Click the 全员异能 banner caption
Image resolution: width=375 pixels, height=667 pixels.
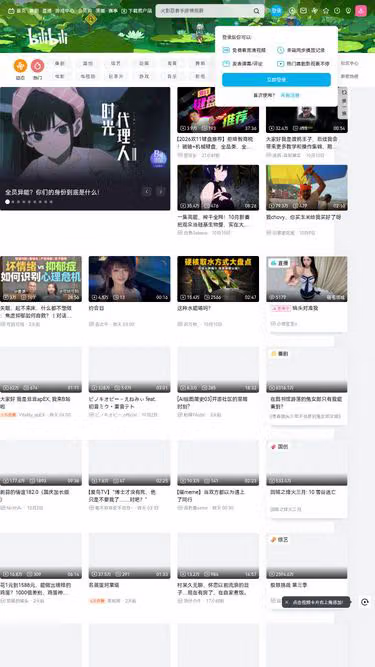coord(52,192)
